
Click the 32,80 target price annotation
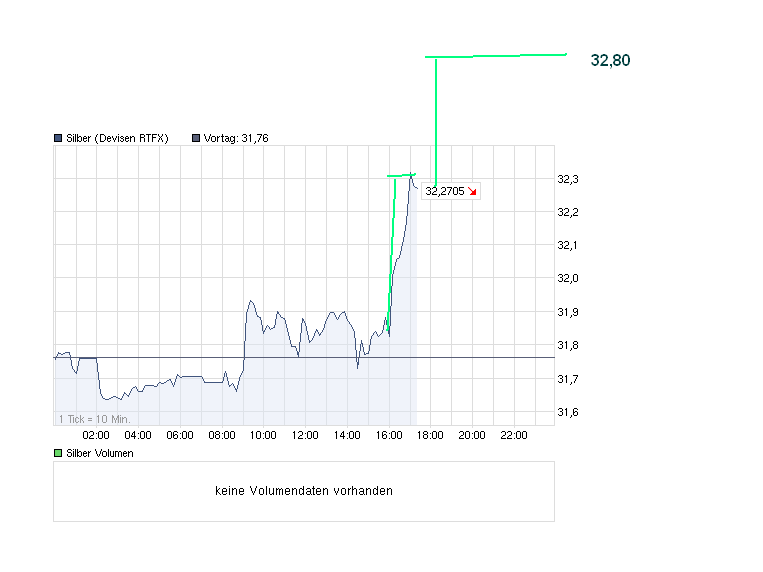pyautogui.click(x=610, y=60)
